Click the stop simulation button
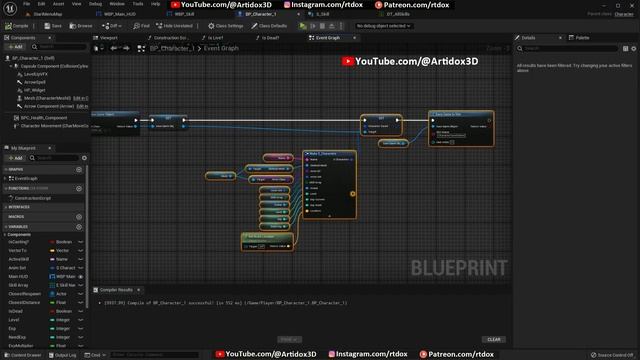This screenshot has width=640, height=360. click(322, 26)
